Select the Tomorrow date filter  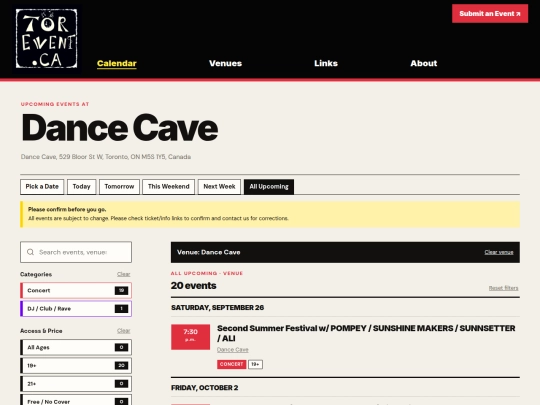point(119,187)
